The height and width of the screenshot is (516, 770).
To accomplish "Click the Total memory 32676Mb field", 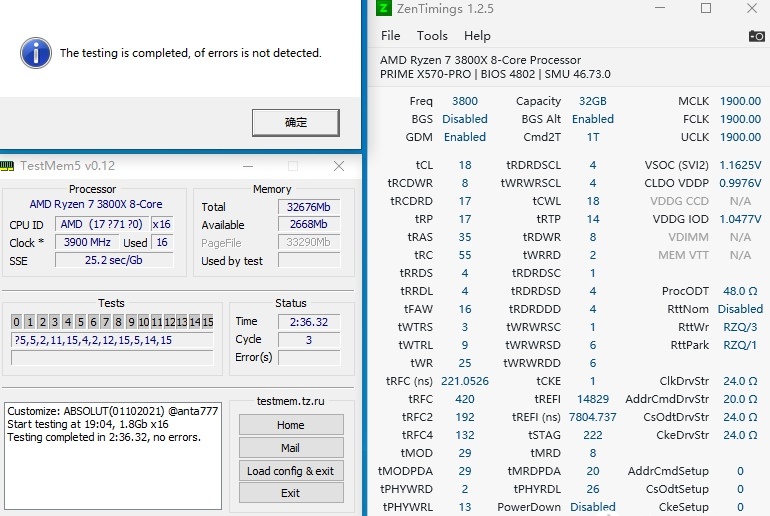I will (x=309, y=207).
